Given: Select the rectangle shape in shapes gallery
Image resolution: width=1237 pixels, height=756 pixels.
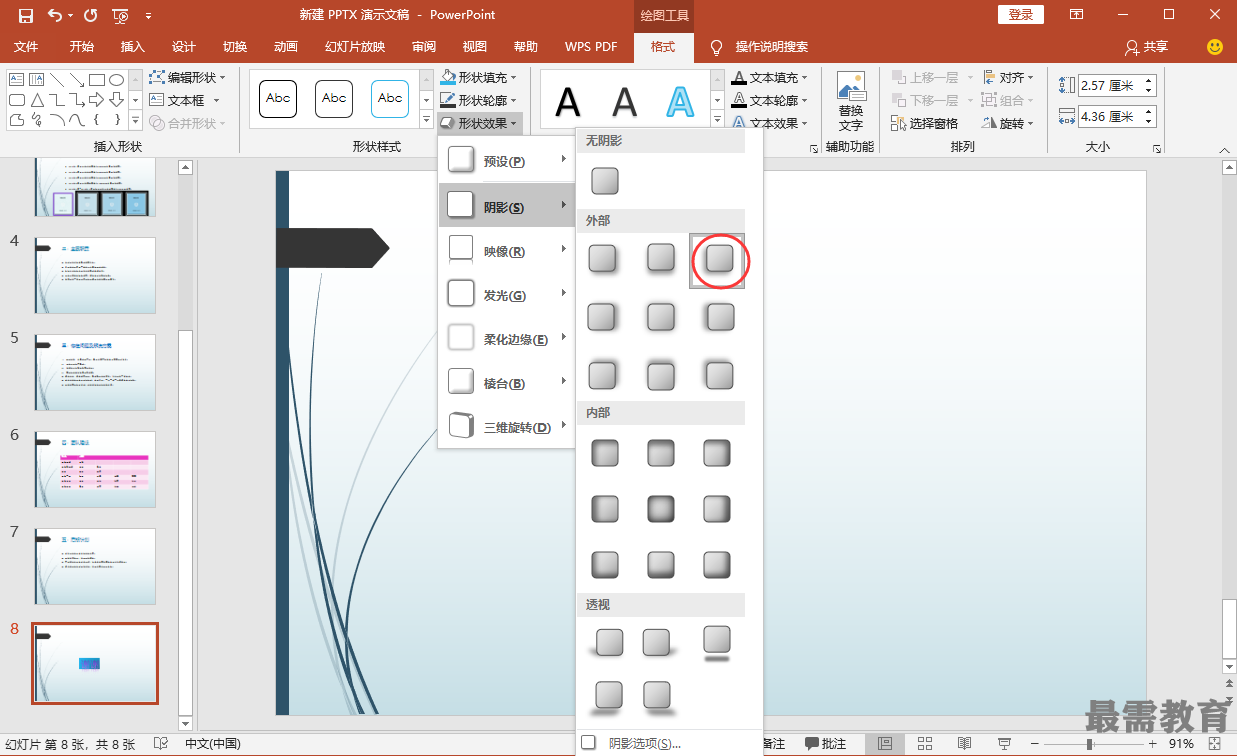Looking at the screenshot, I should tap(96, 79).
